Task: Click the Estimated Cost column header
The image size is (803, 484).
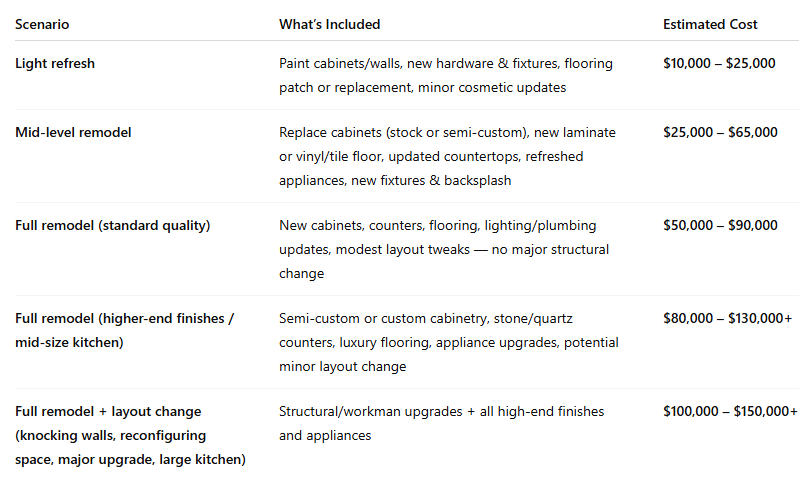Action: (710, 24)
